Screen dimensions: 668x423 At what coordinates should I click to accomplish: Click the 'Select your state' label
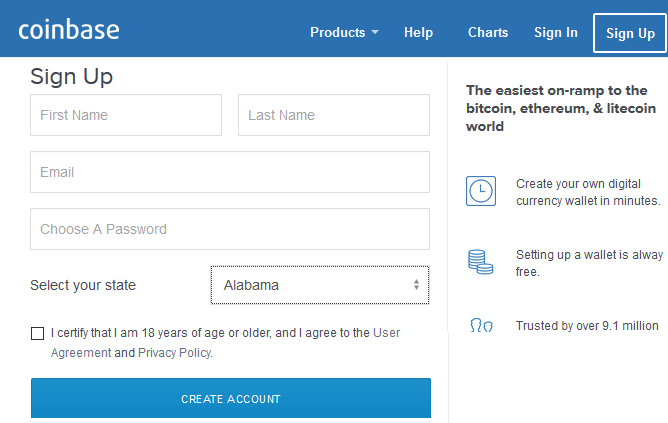pyautogui.click(x=83, y=285)
